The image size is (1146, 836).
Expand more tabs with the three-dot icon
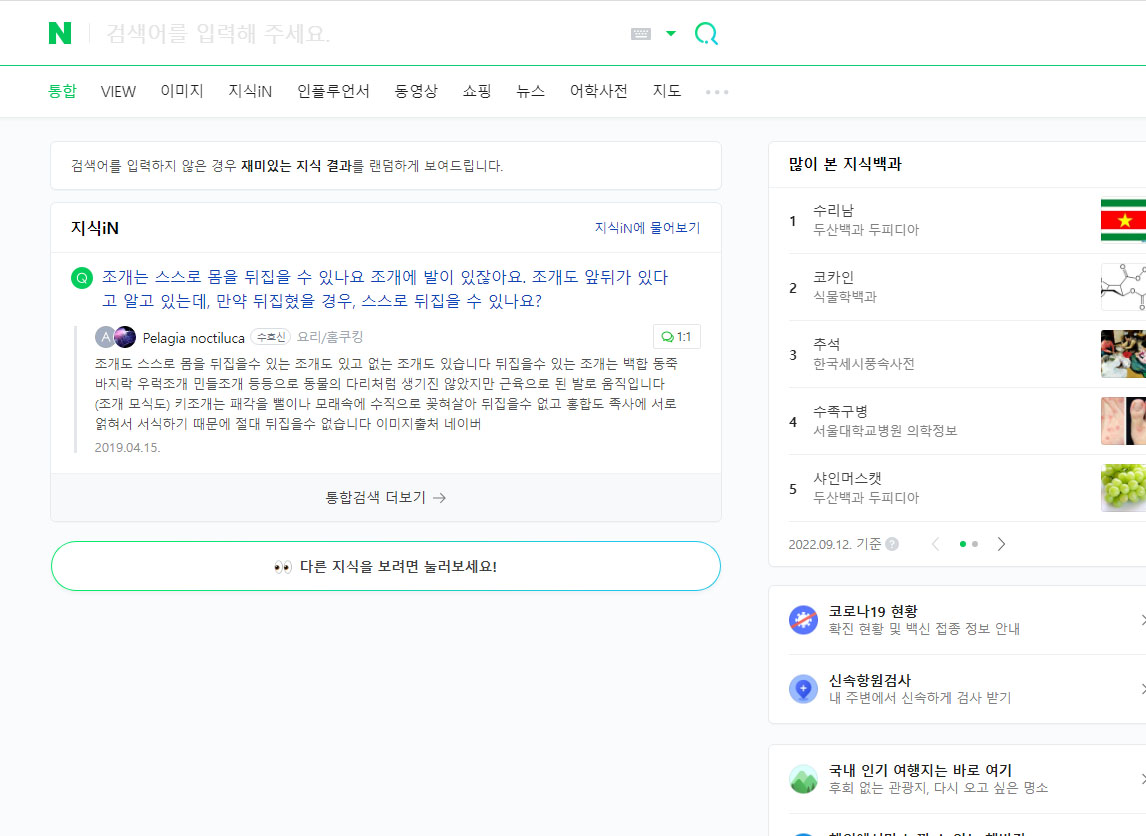(x=717, y=92)
